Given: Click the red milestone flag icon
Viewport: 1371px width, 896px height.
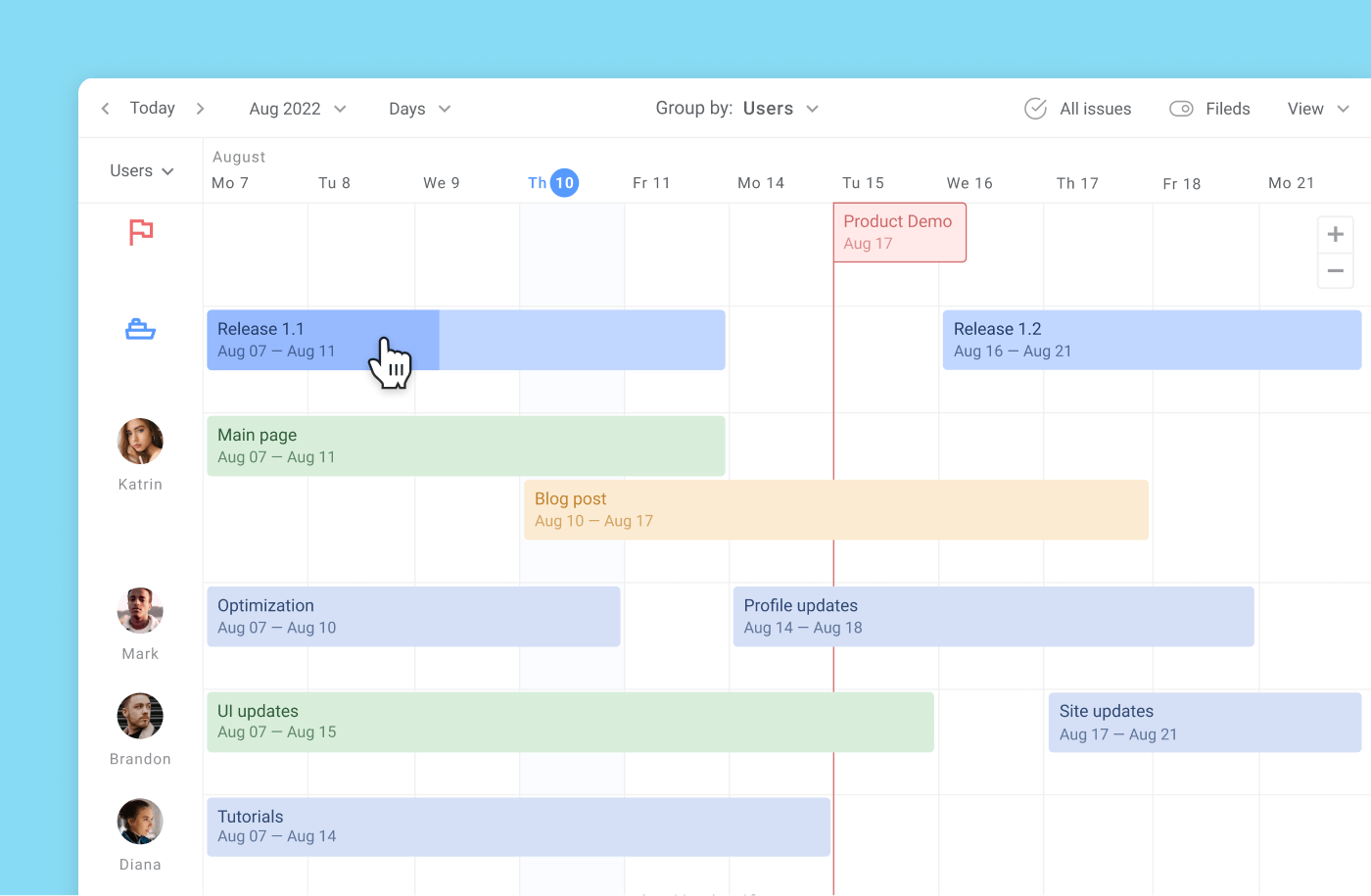Looking at the screenshot, I should (x=140, y=232).
